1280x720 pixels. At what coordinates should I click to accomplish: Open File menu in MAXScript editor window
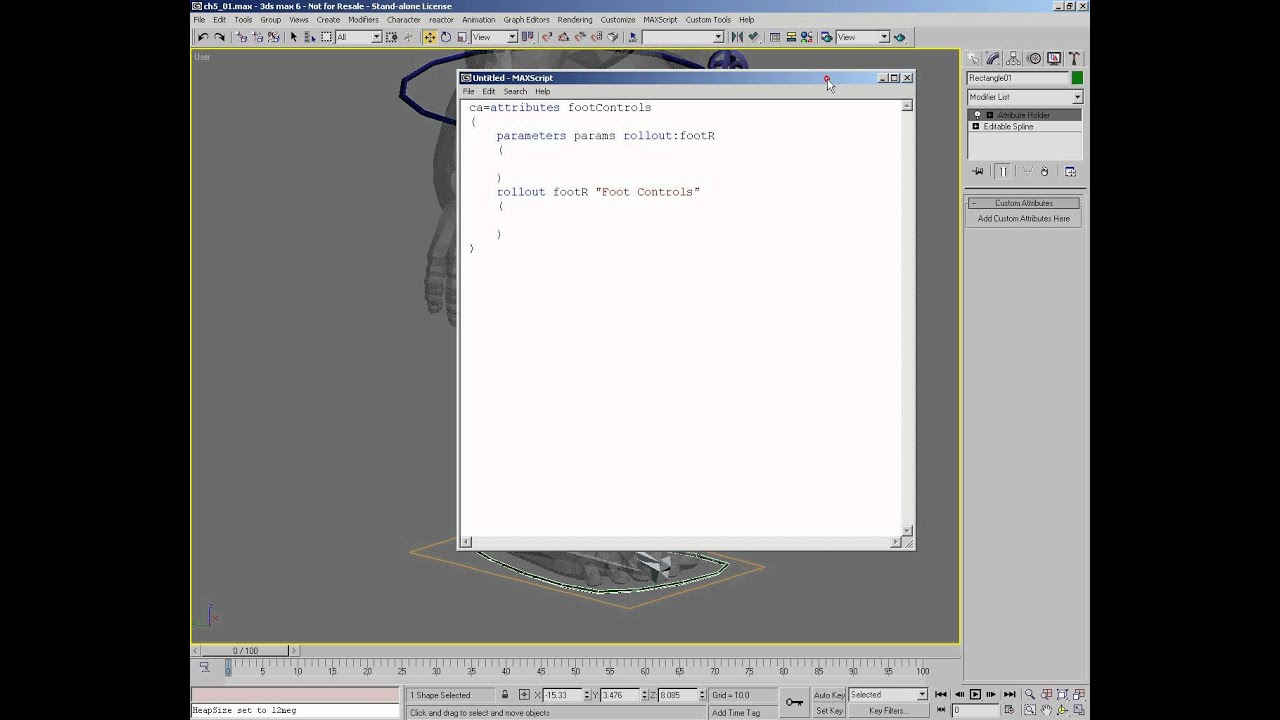click(x=468, y=91)
